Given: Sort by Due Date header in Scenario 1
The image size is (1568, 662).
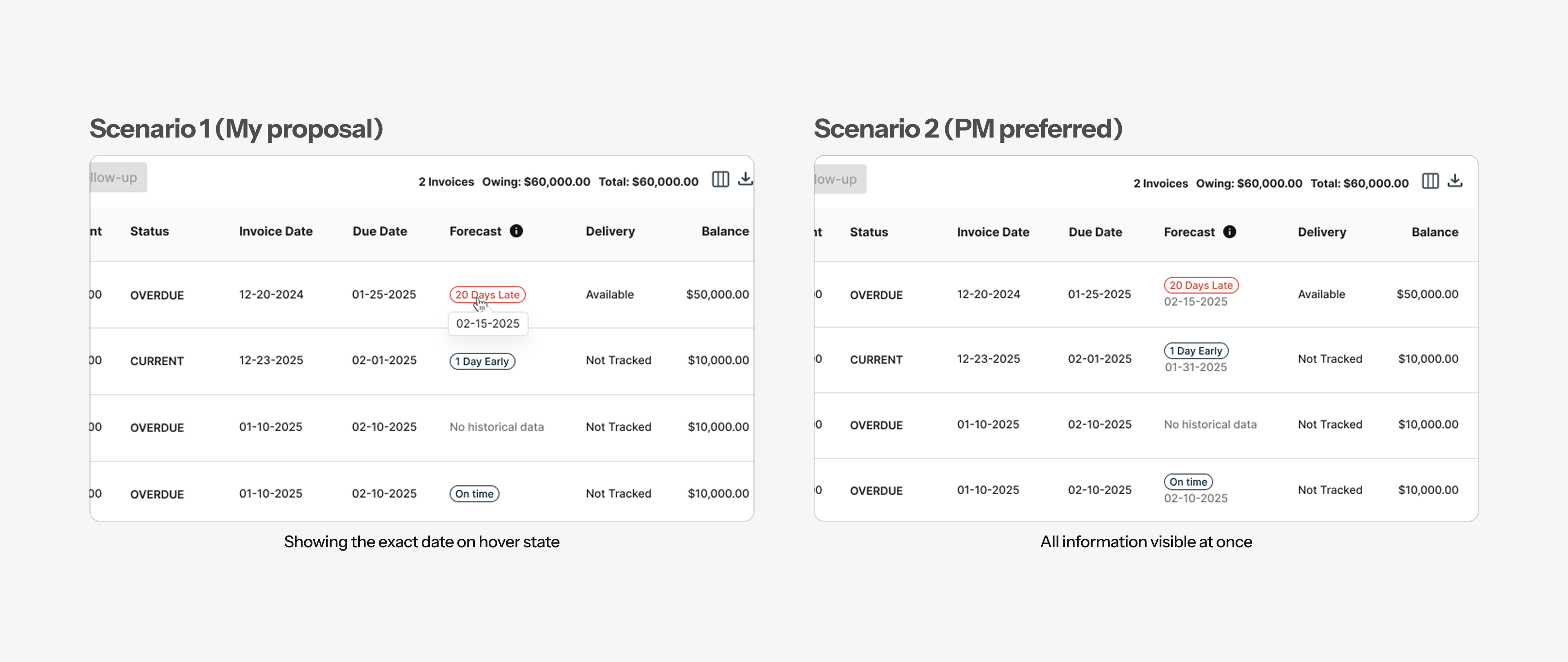Looking at the screenshot, I should click(x=379, y=231).
